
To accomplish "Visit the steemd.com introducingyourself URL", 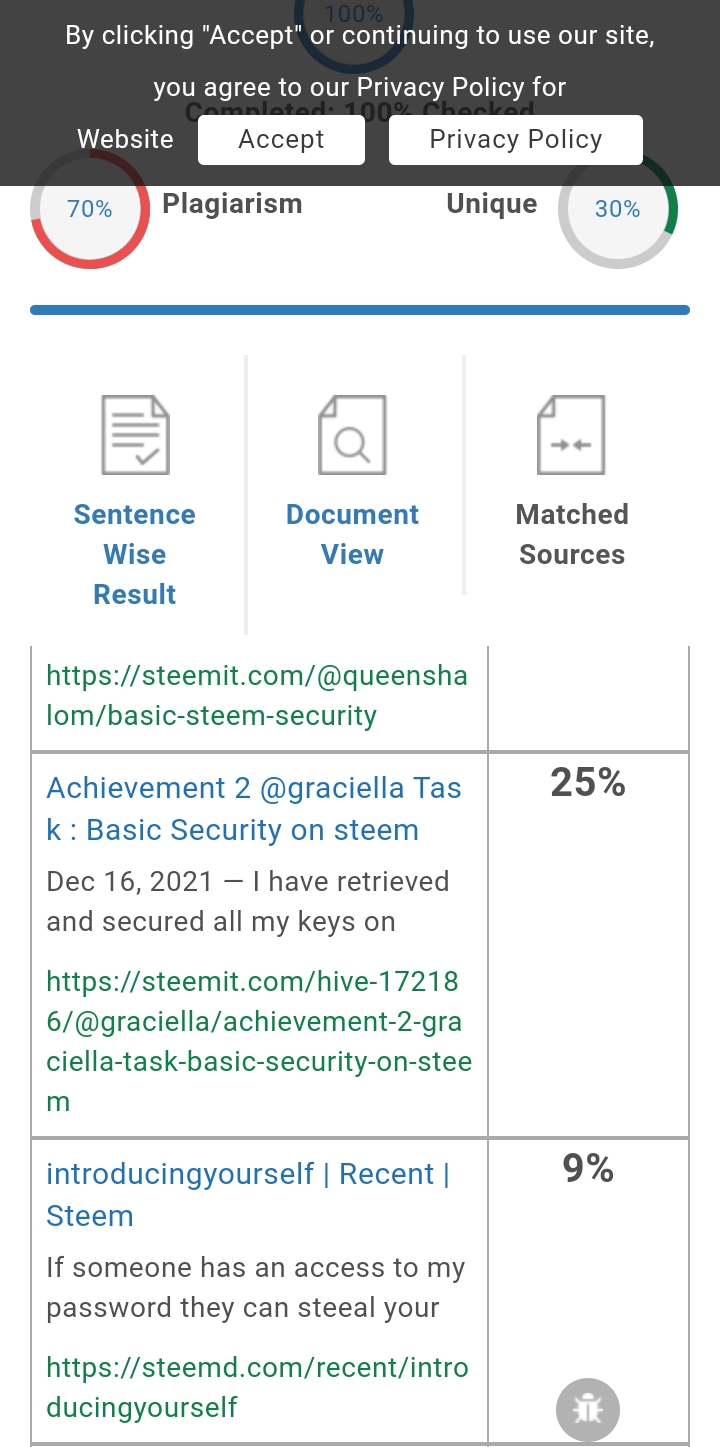I will 257,1387.
